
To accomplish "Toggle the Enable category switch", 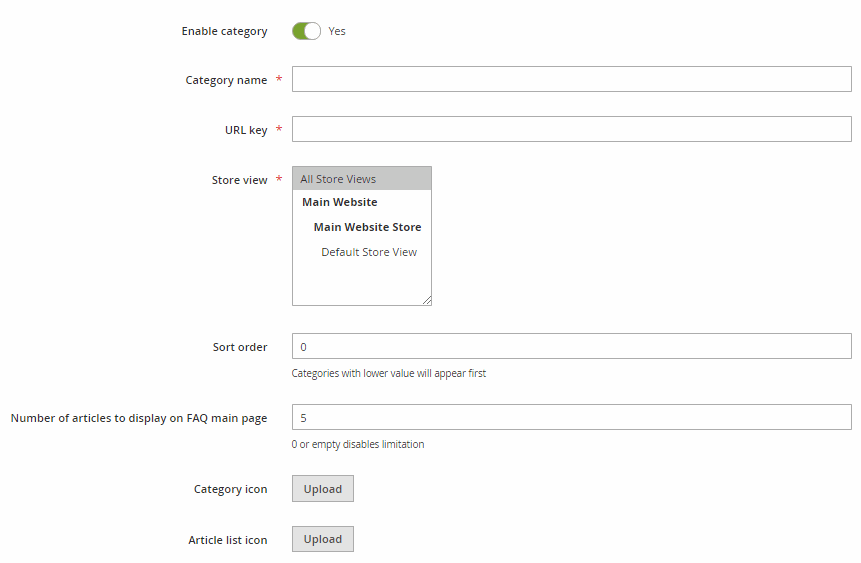I will [306, 31].
